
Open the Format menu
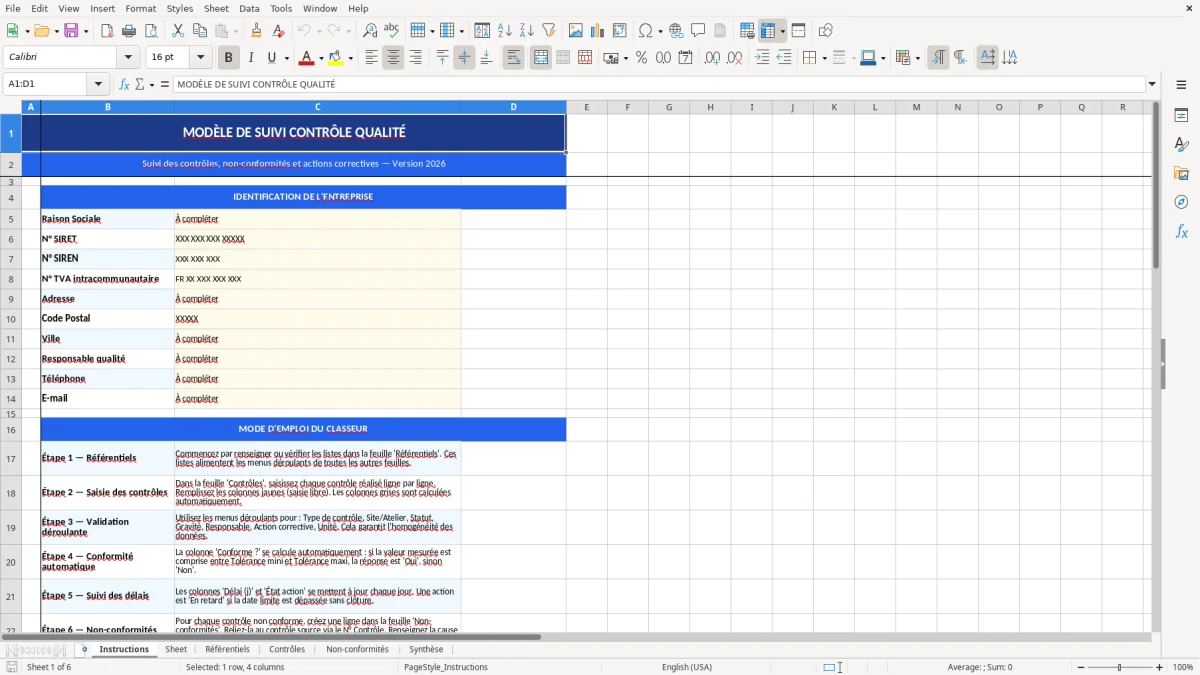[x=140, y=8]
